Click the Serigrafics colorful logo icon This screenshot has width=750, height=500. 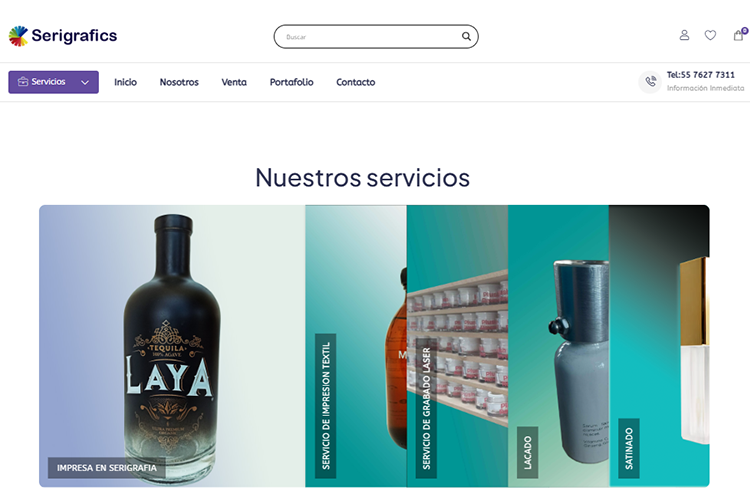click(18, 36)
